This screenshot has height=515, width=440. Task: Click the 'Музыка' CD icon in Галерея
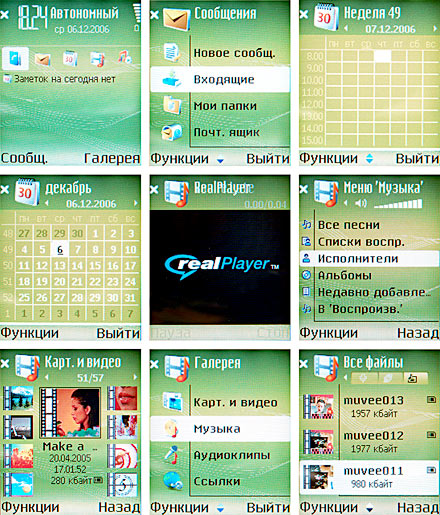173,428
